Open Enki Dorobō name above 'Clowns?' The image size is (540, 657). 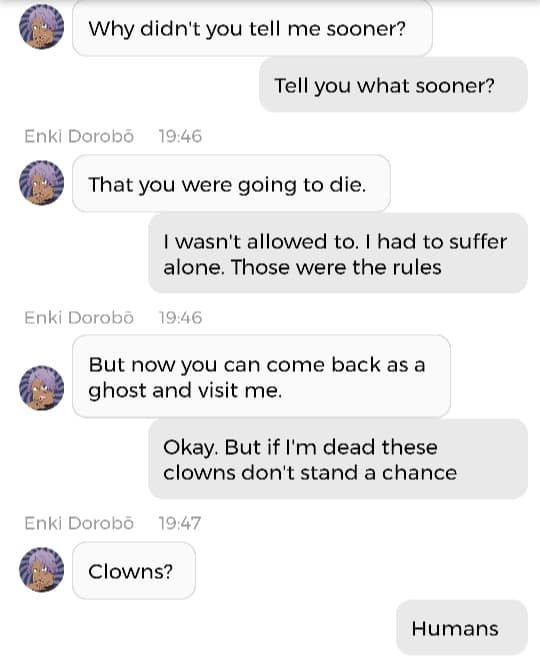(79, 523)
